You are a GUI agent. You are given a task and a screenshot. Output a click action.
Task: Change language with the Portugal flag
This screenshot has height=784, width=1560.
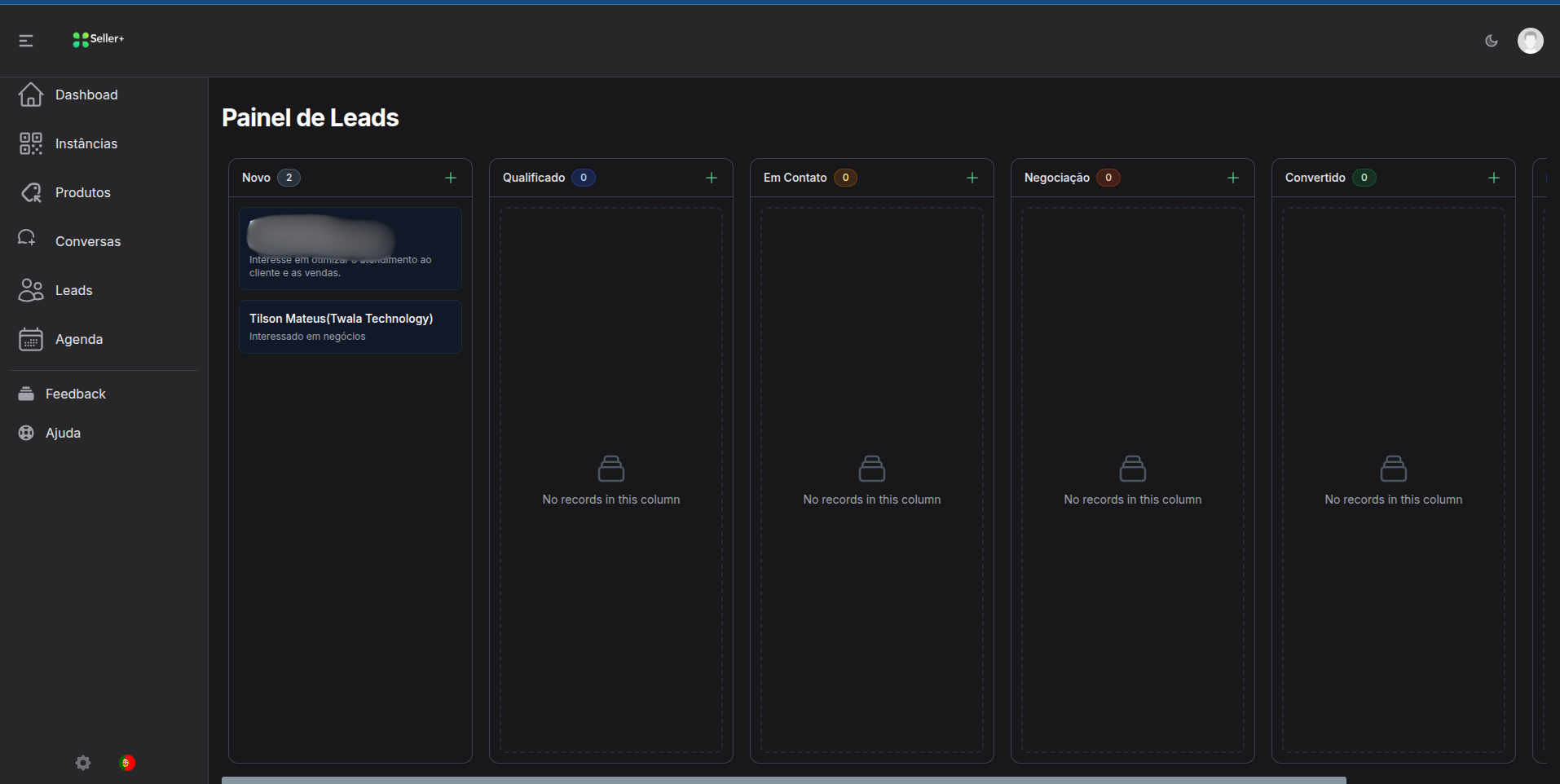pyautogui.click(x=126, y=763)
